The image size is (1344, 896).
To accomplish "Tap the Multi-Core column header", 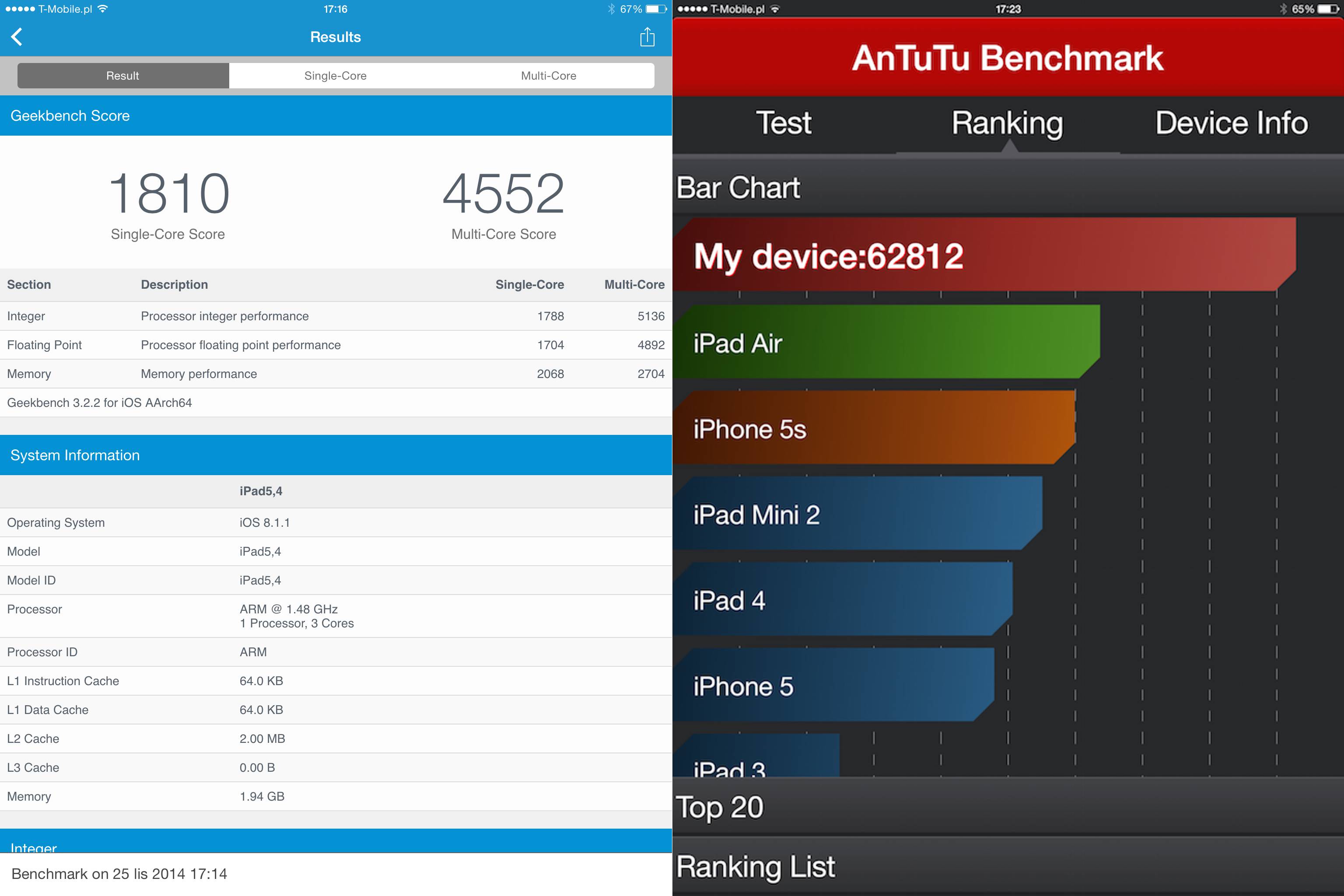I will click(634, 284).
